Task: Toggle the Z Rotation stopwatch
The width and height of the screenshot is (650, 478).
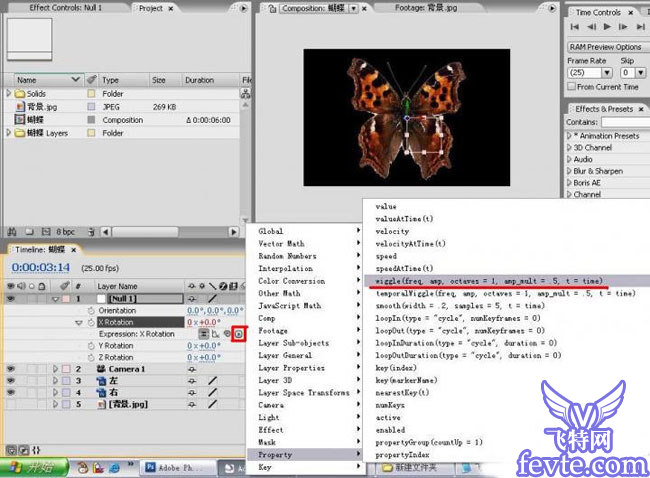Action: click(91, 357)
